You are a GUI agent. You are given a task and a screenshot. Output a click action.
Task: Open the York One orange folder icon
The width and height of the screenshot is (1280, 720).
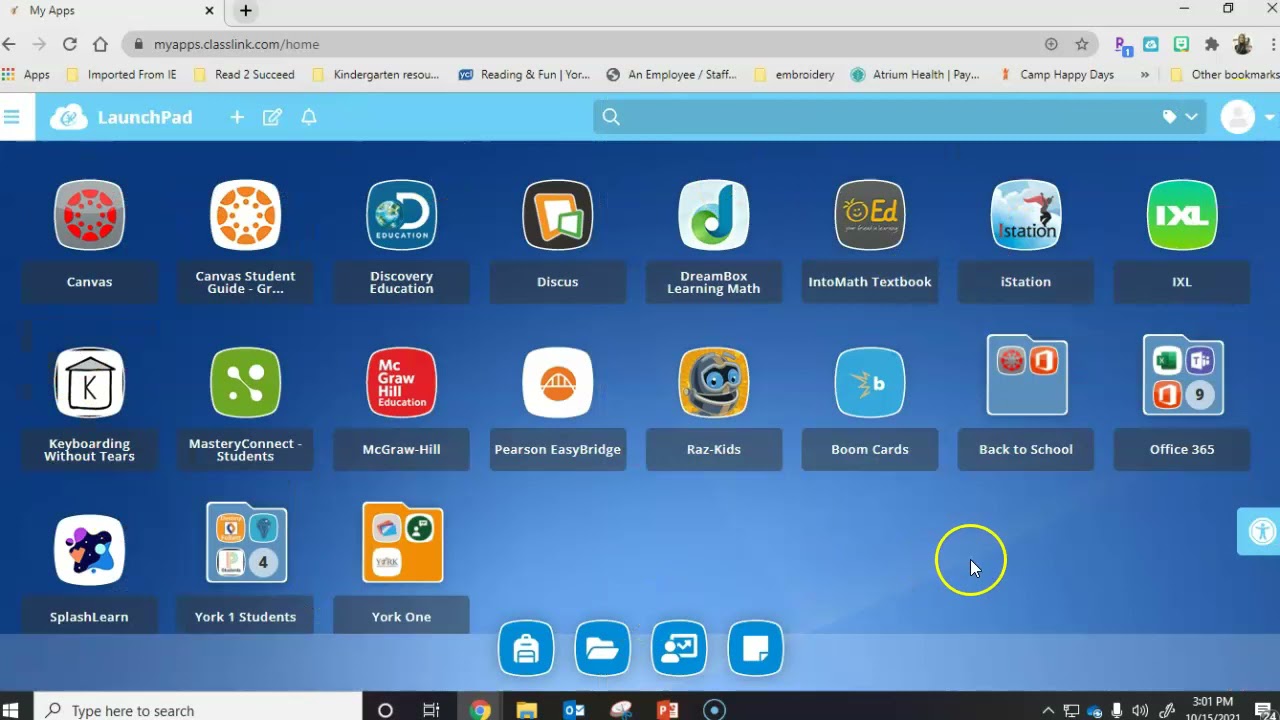(x=402, y=542)
